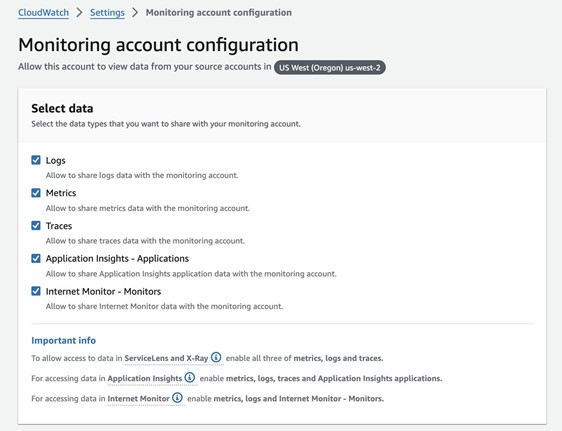This screenshot has height=431, width=562.
Task: Uncheck the Logs checkbox
Action: pos(36,160)
